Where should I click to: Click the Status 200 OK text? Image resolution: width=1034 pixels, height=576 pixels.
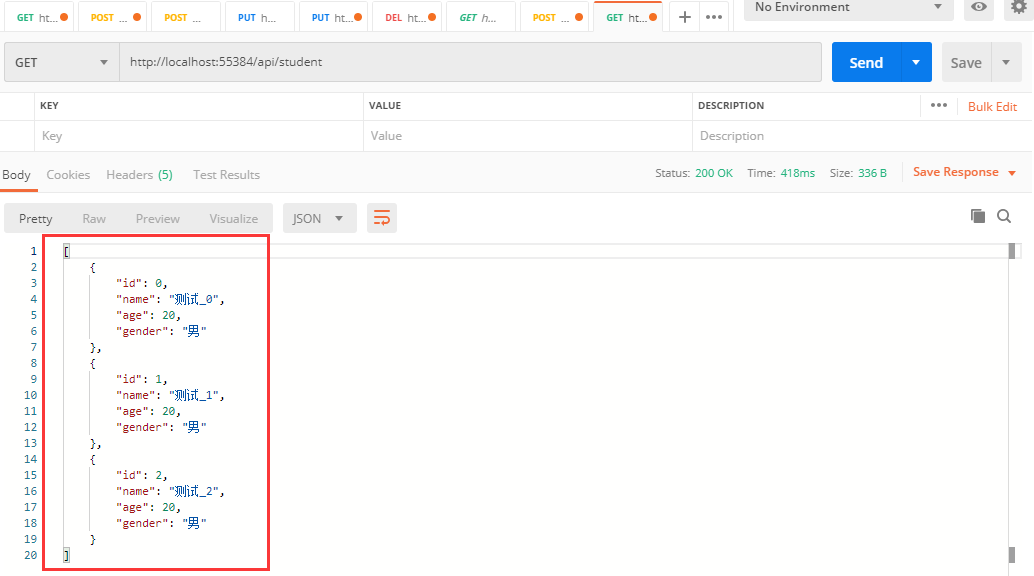[694, 173]
